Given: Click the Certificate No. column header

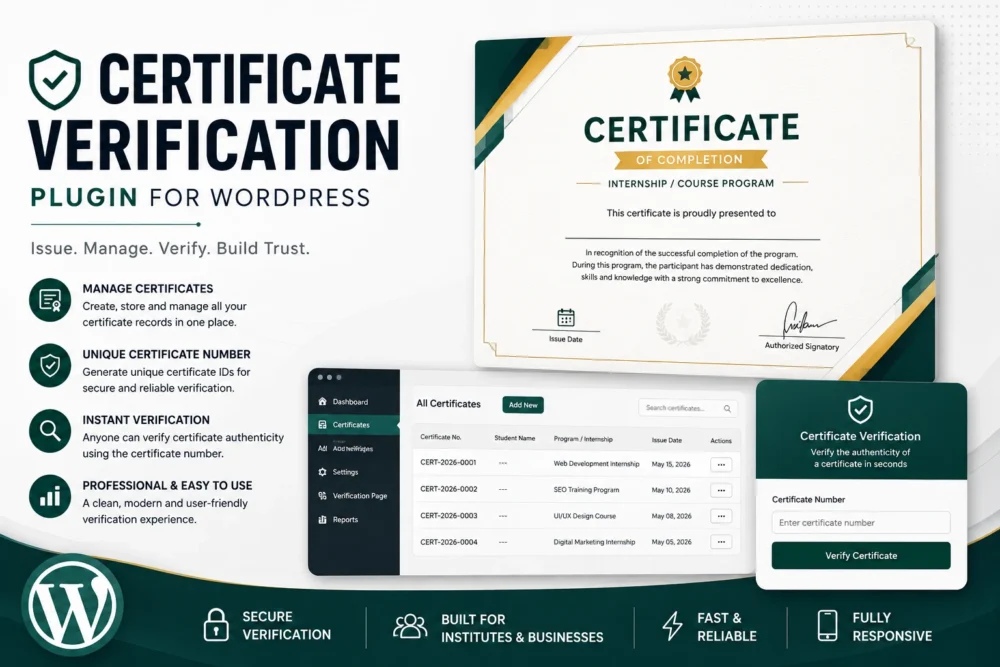Looking at the screenshot, I should coord(441,437).
